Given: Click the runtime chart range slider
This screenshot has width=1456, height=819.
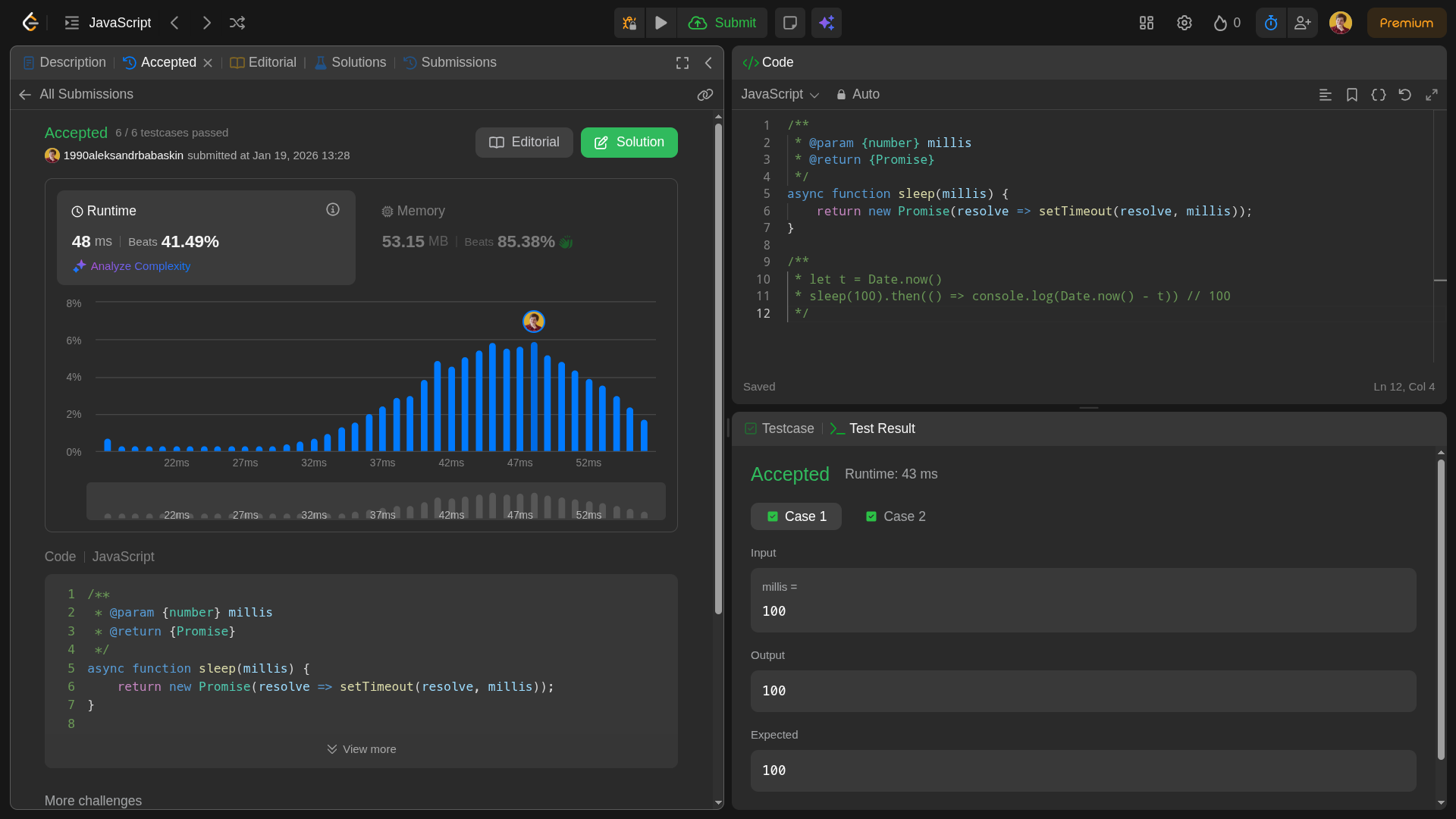Looking at the screenshot, I should [x=375, y=501].
